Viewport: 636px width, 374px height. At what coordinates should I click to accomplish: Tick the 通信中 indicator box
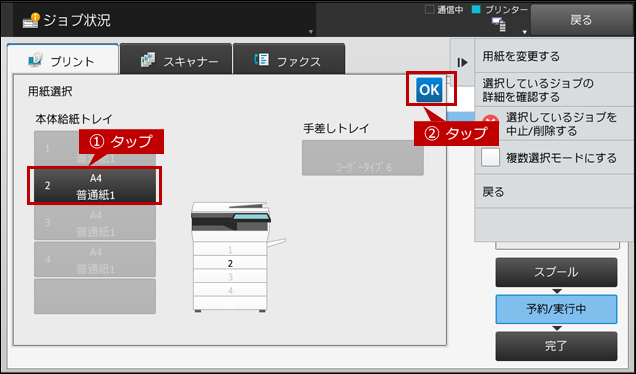click(429, 10)
